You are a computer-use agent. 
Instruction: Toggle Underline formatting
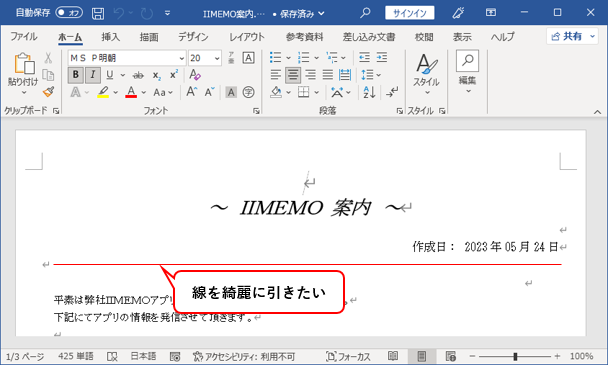click(110, 74)
